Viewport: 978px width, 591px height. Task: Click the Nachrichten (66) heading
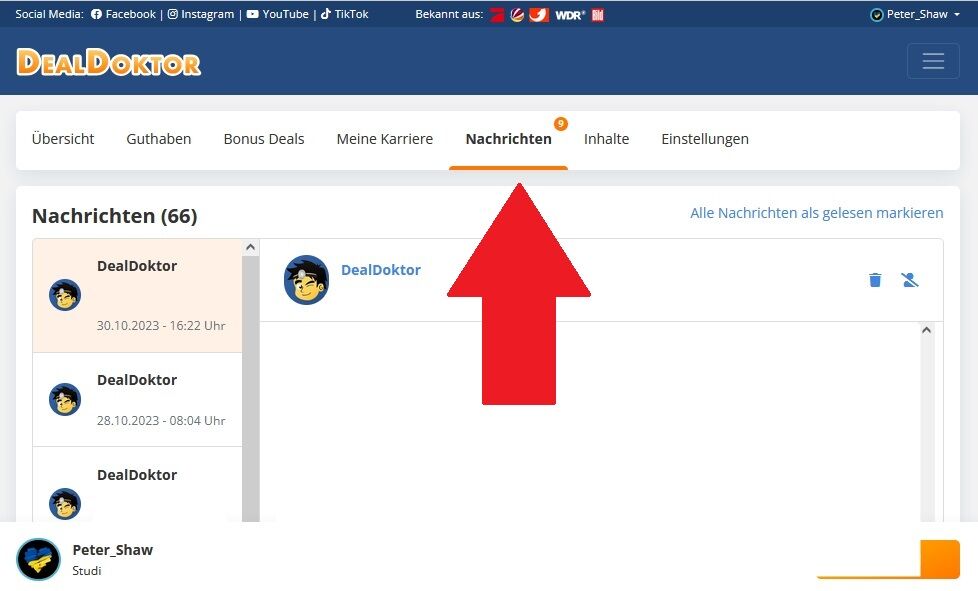click(x=115, y=216)
